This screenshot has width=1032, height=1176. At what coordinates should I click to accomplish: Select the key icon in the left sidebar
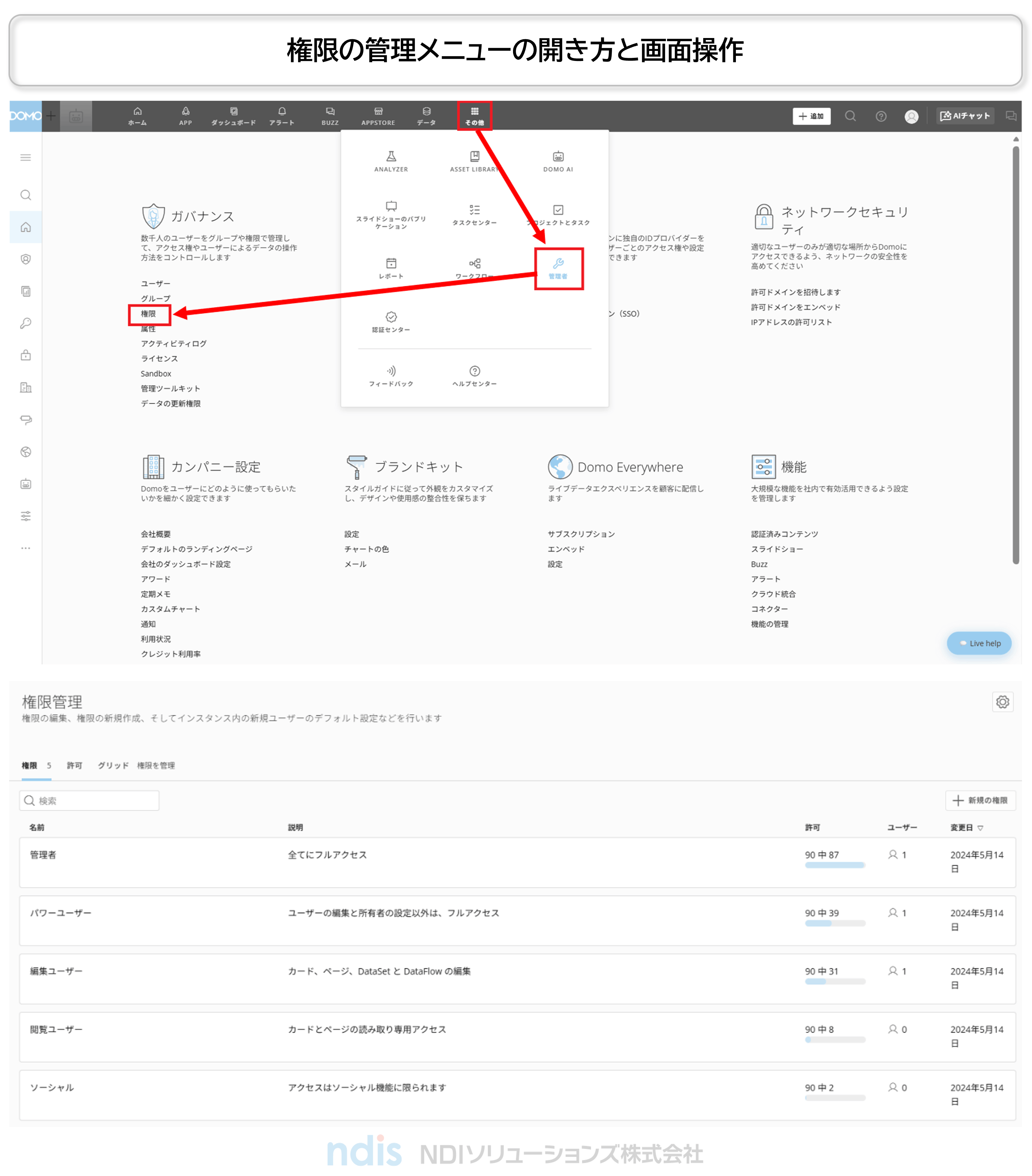coord(25,323)
